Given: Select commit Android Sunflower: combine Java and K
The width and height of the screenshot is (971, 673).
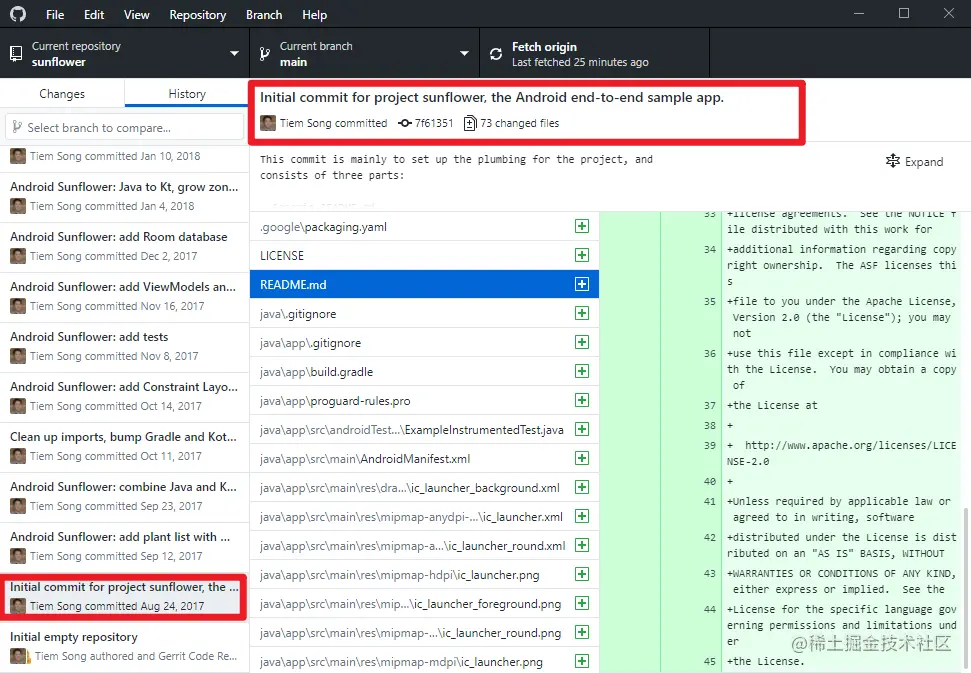Looking at the screenshot, I should [x=124, y=498].
